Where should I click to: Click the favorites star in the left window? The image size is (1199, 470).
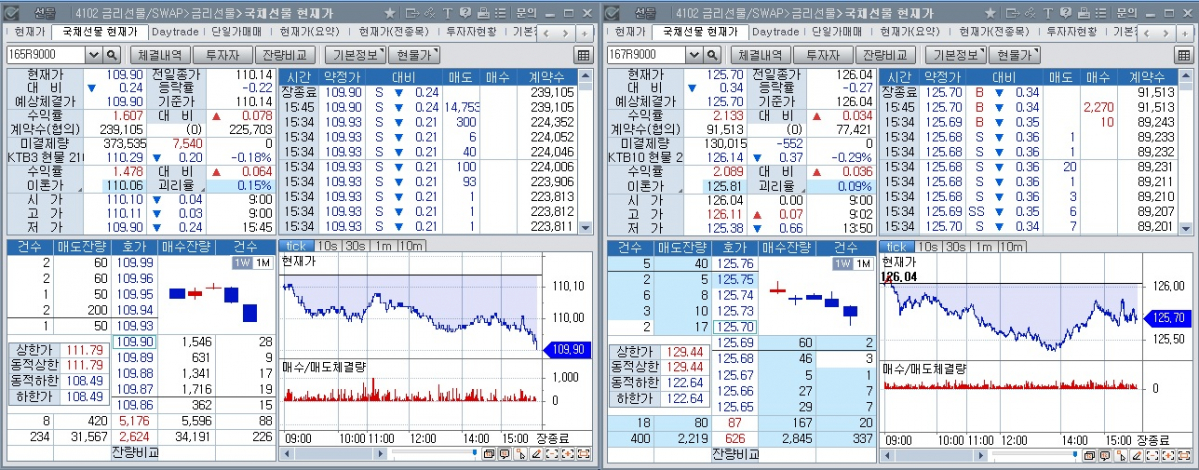point(390,13)
